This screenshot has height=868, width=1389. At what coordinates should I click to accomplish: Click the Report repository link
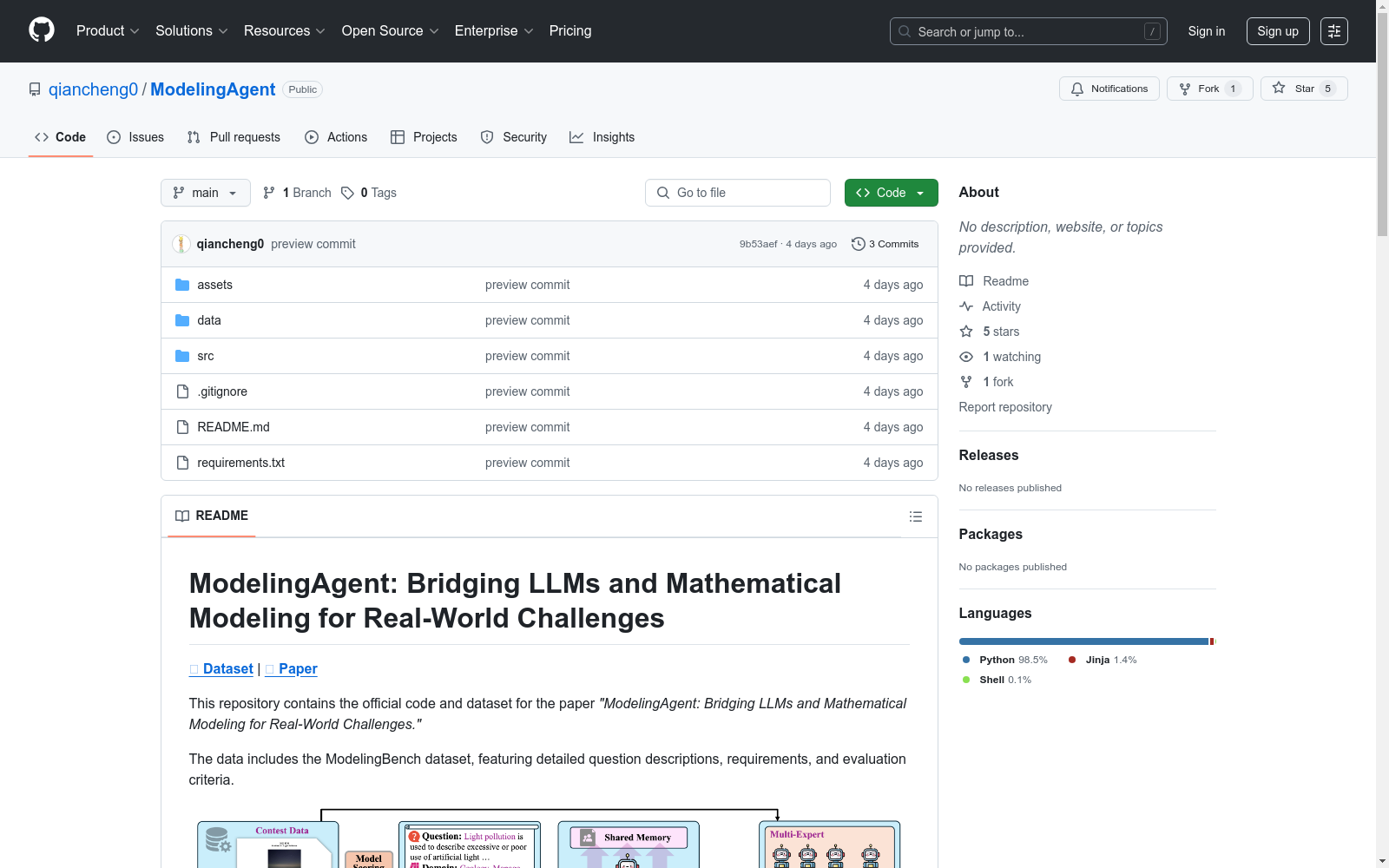1005,407
